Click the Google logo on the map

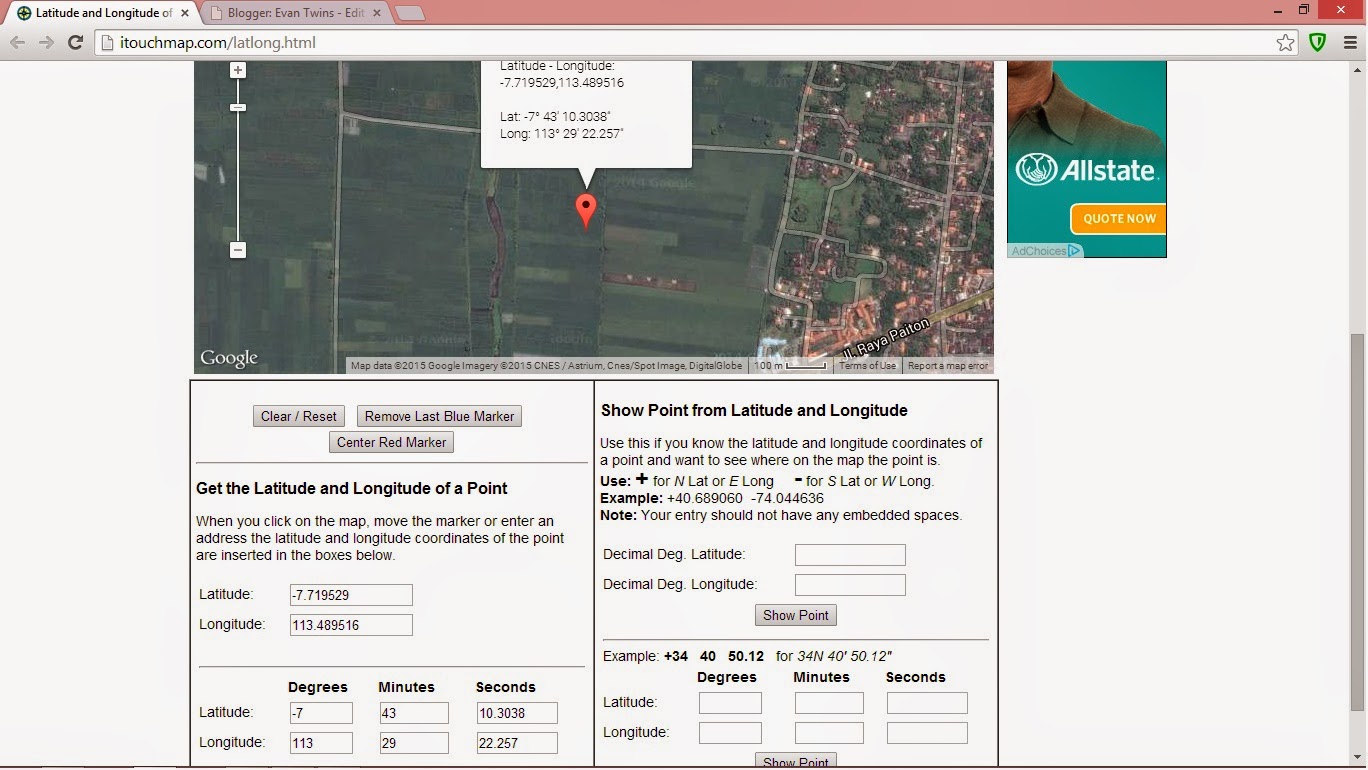tap(229, 357)
